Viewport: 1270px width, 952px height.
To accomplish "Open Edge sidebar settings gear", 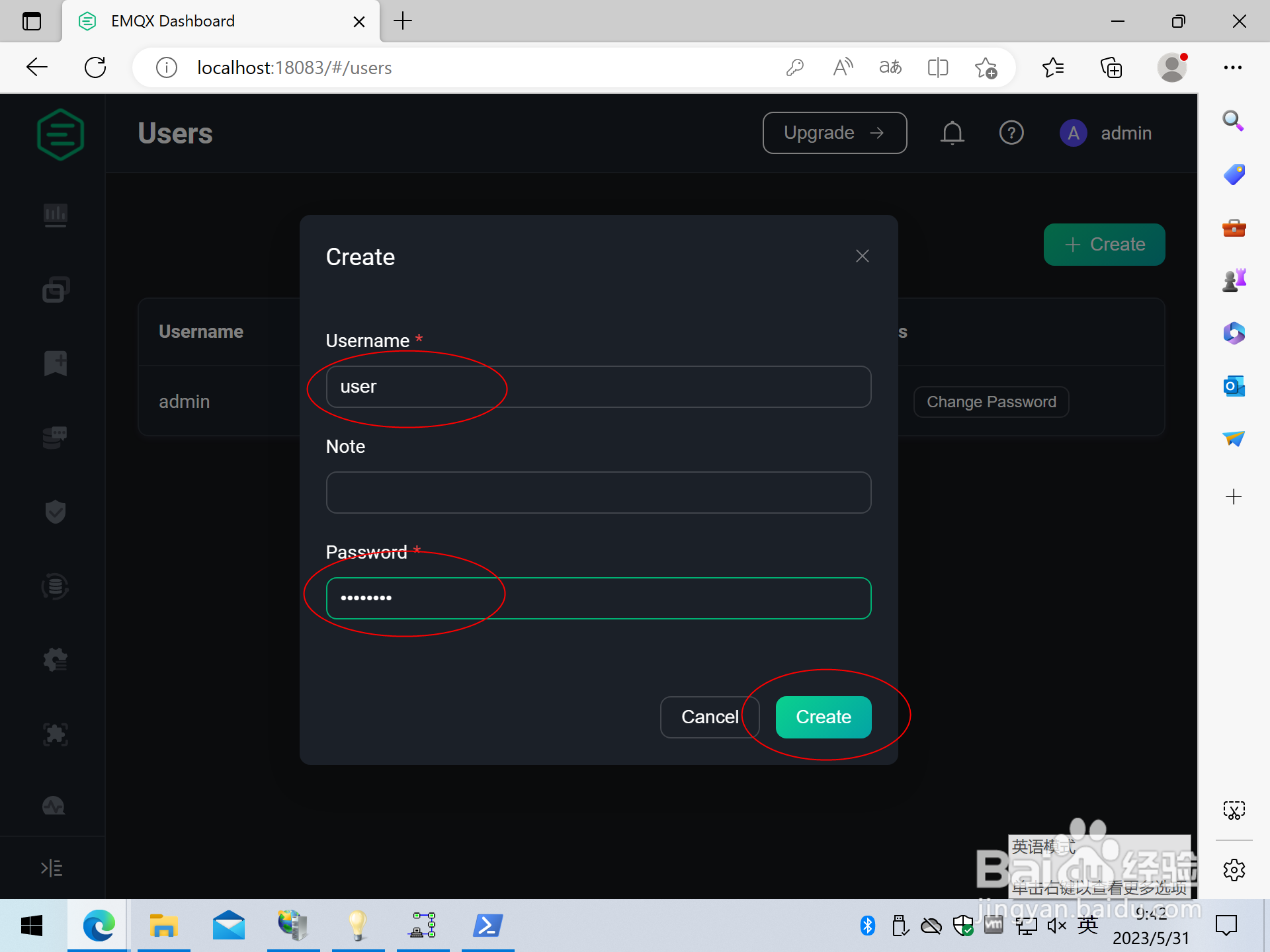I will (x=1234, y=870).
